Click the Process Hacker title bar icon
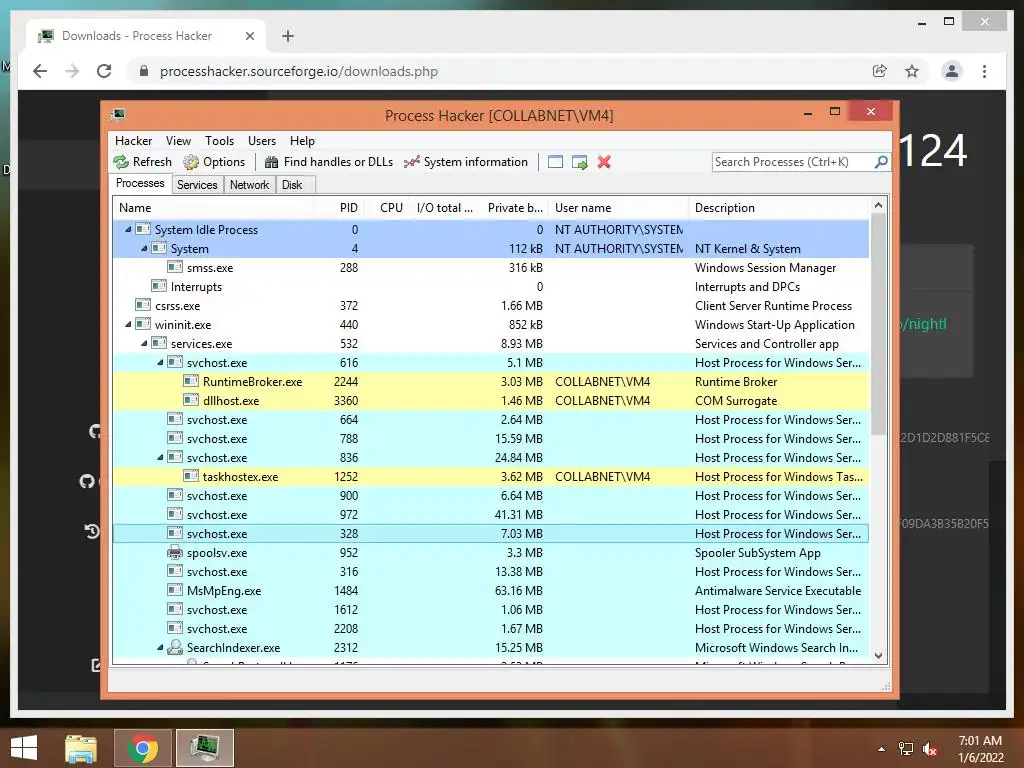Image resolution: width=1024 pixels, height=768 pixels. click(118, 115)
